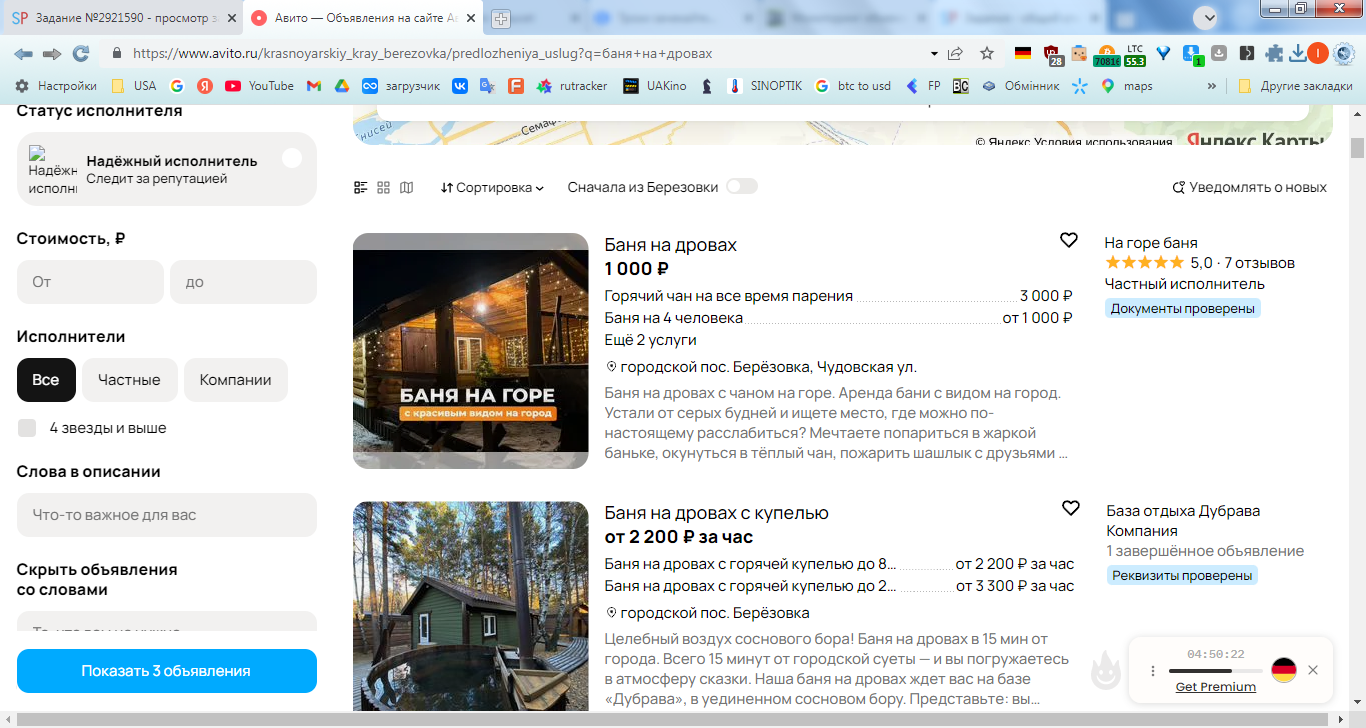Image resolution: width=1366 pixels, height=728 pixels.
Task: Open timer widget three-dot menu
Action: (x=1153, y=671)
